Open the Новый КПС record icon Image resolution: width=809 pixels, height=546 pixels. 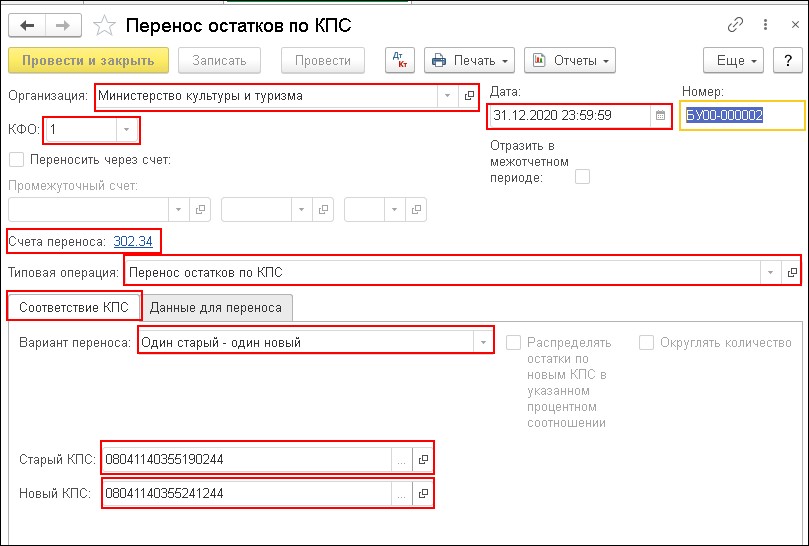(423, 494)
